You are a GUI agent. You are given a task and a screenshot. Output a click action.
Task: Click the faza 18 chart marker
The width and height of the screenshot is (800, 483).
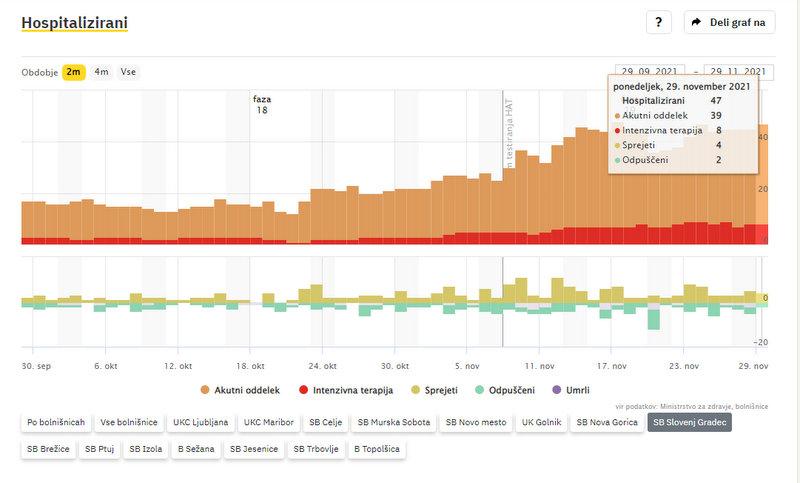(x=262, y=104)
